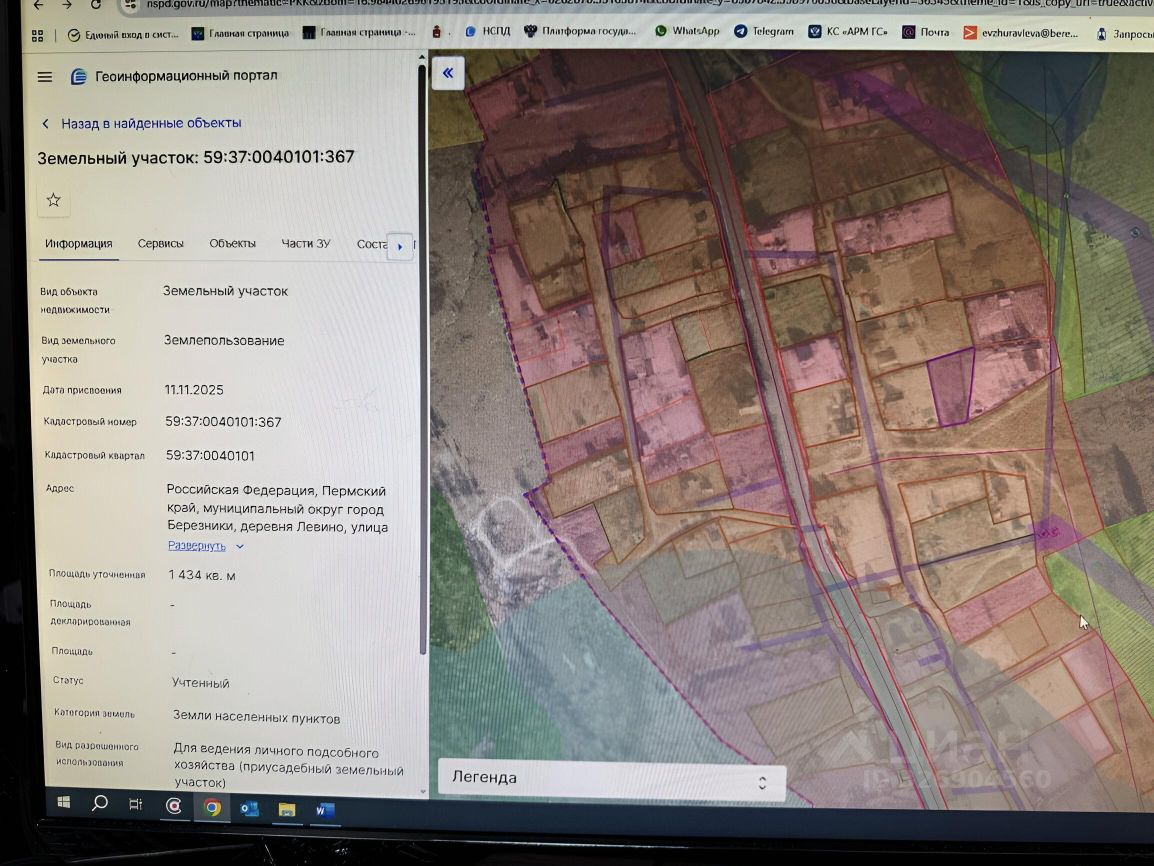Open the Легенда dropdown on the map

(x=612, y=780)
